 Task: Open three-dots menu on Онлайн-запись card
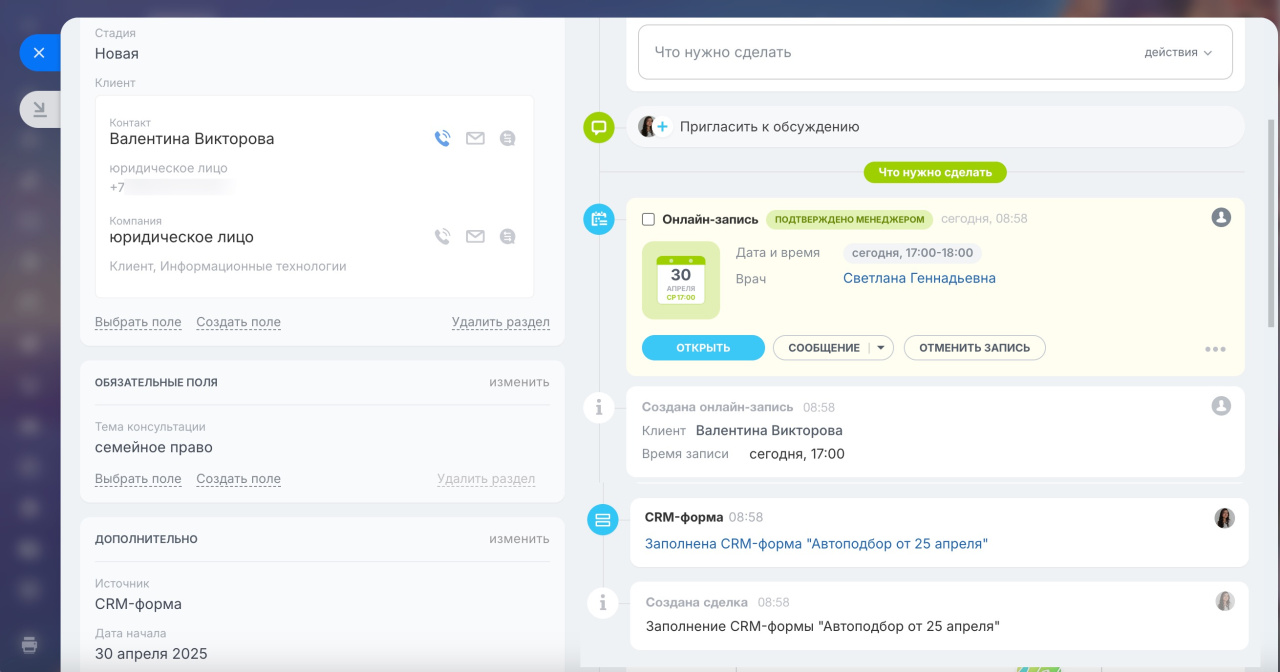[1215, 349]
